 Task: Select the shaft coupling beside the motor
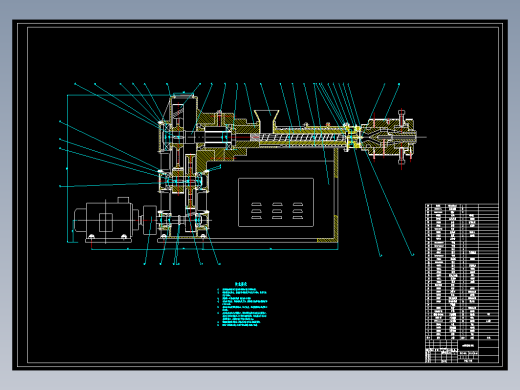(150, 220)
